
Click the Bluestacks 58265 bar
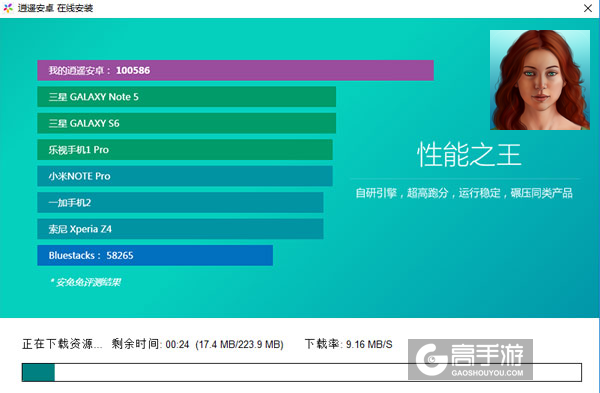(x=155, y=255)
